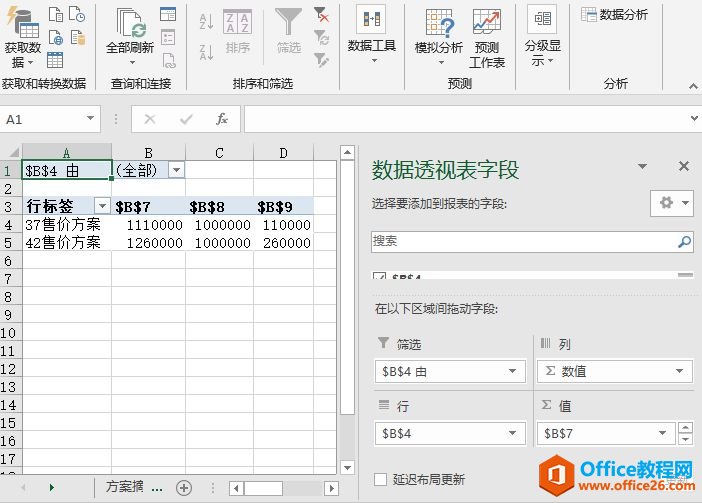Open the pane's gear Tools menu

pos(672,203)
